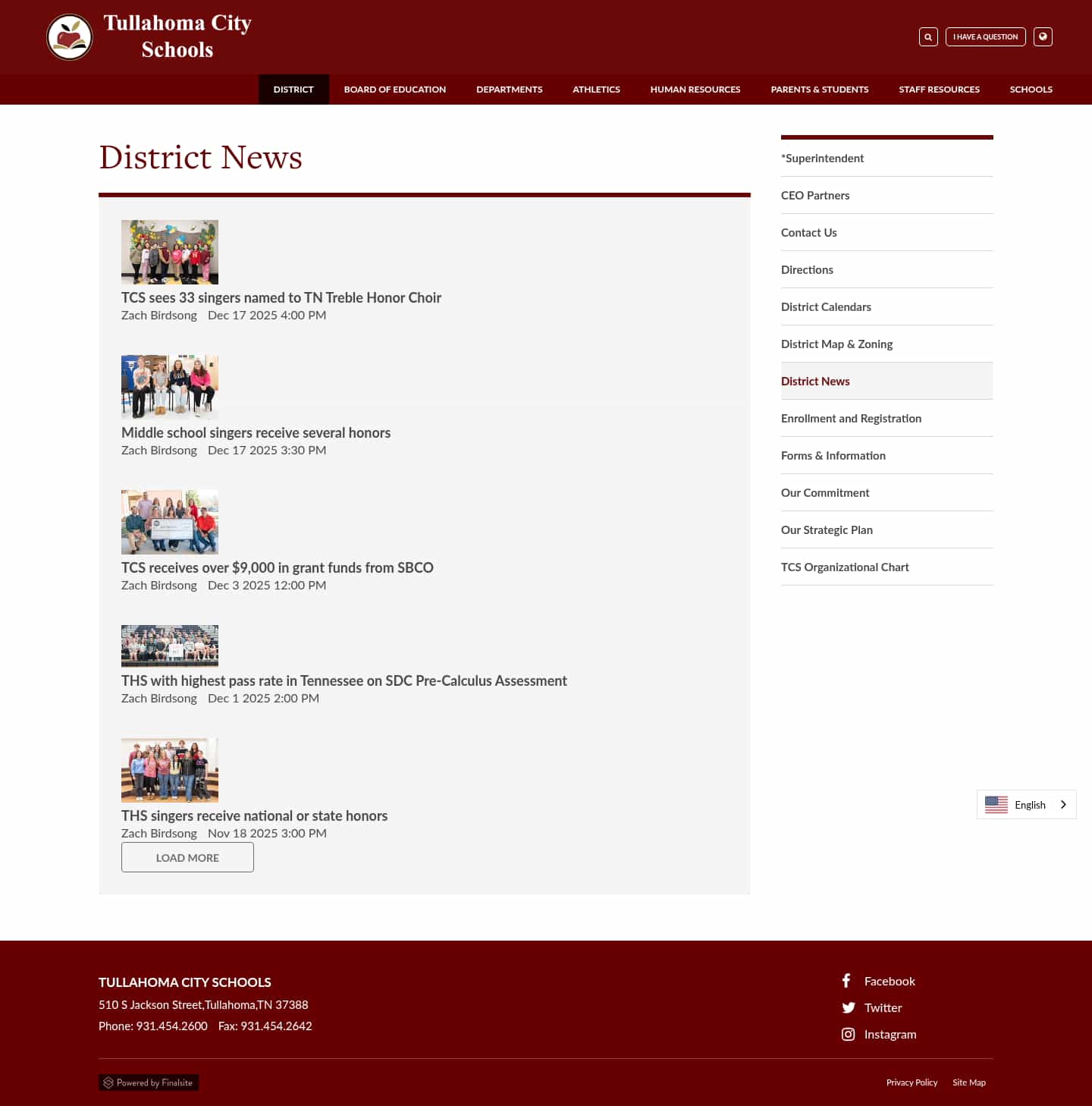Click the American flag icon on language selector

996,804
